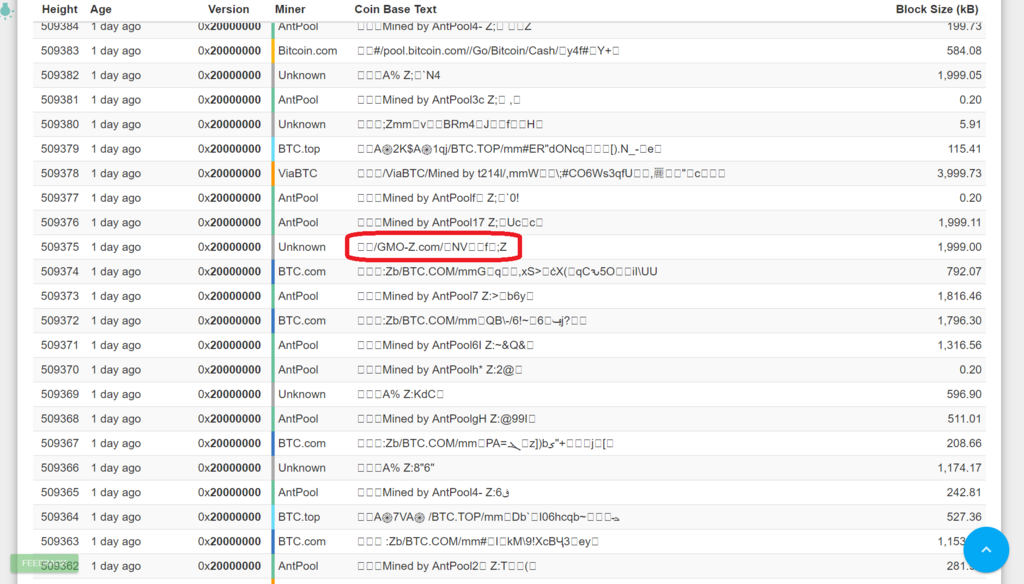Open block height 509364
The height and width of the screenshot is (584, 1024).
(59, 517)
